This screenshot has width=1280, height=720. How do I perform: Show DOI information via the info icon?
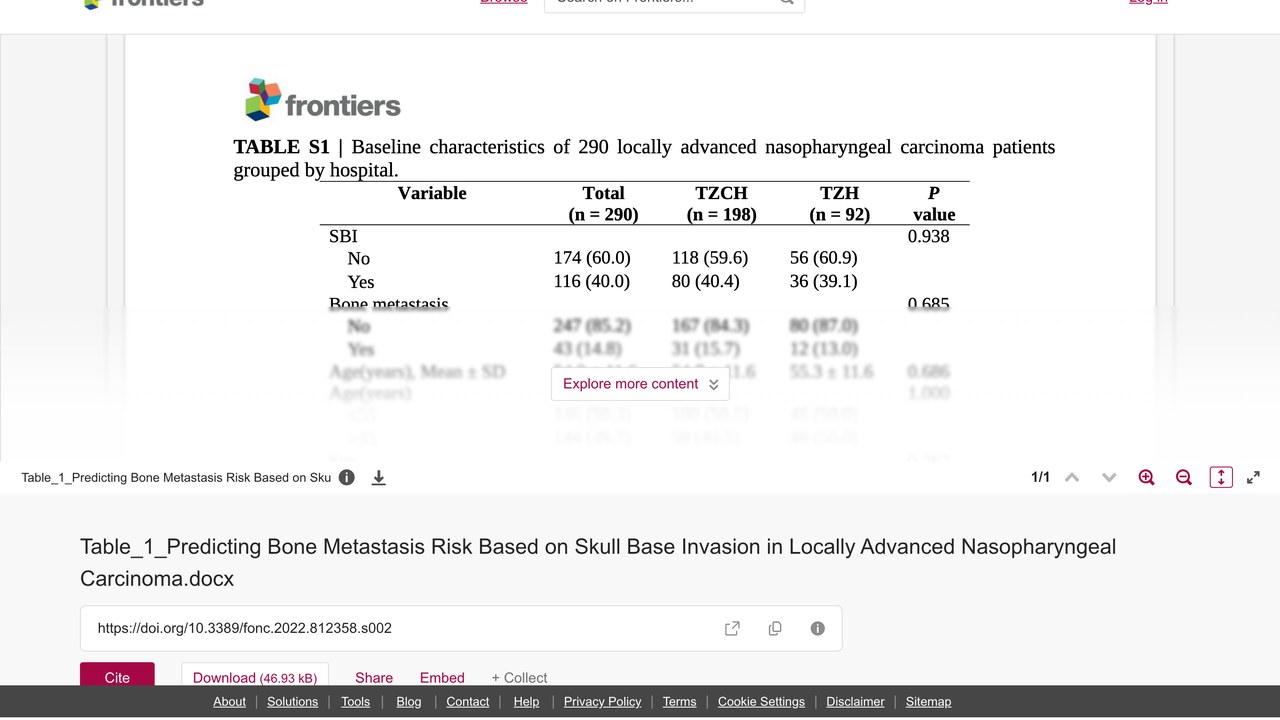coord(818,629)
